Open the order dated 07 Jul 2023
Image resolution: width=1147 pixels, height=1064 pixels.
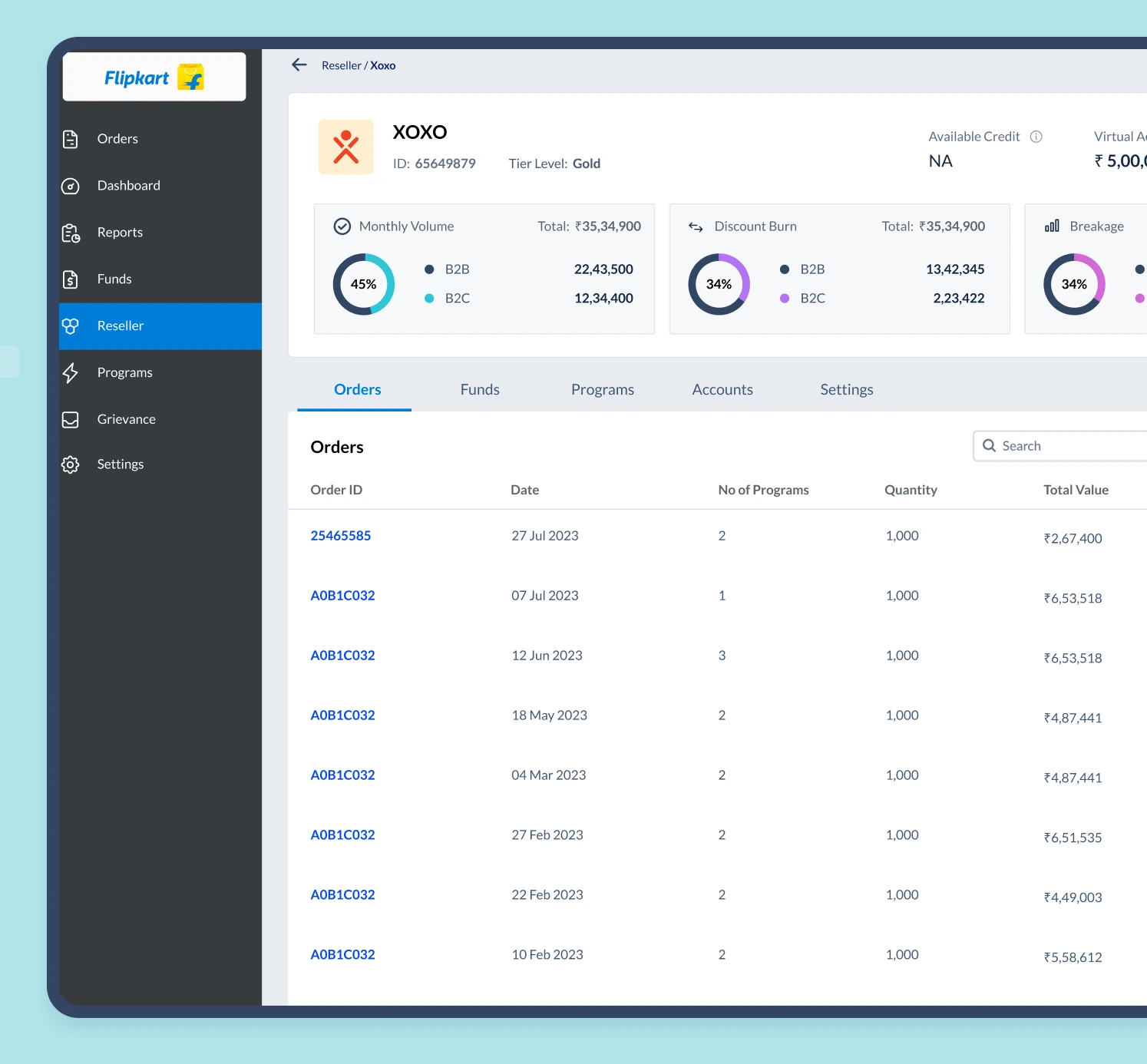(342, 596)
